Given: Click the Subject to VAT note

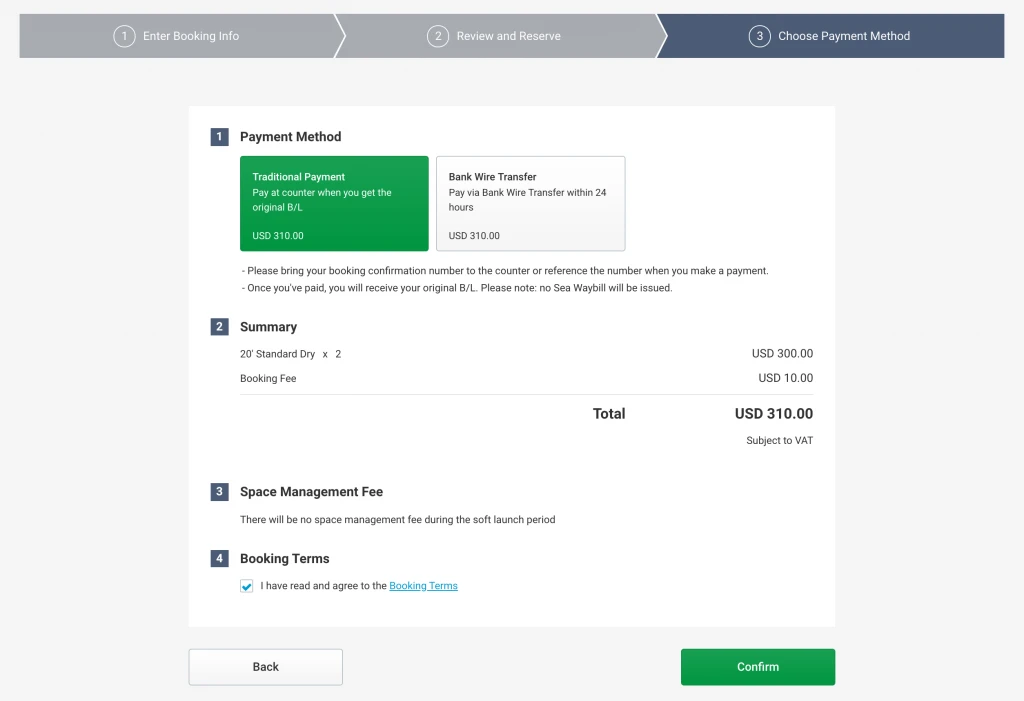Looking at the screenshot, I should [779, 441].
